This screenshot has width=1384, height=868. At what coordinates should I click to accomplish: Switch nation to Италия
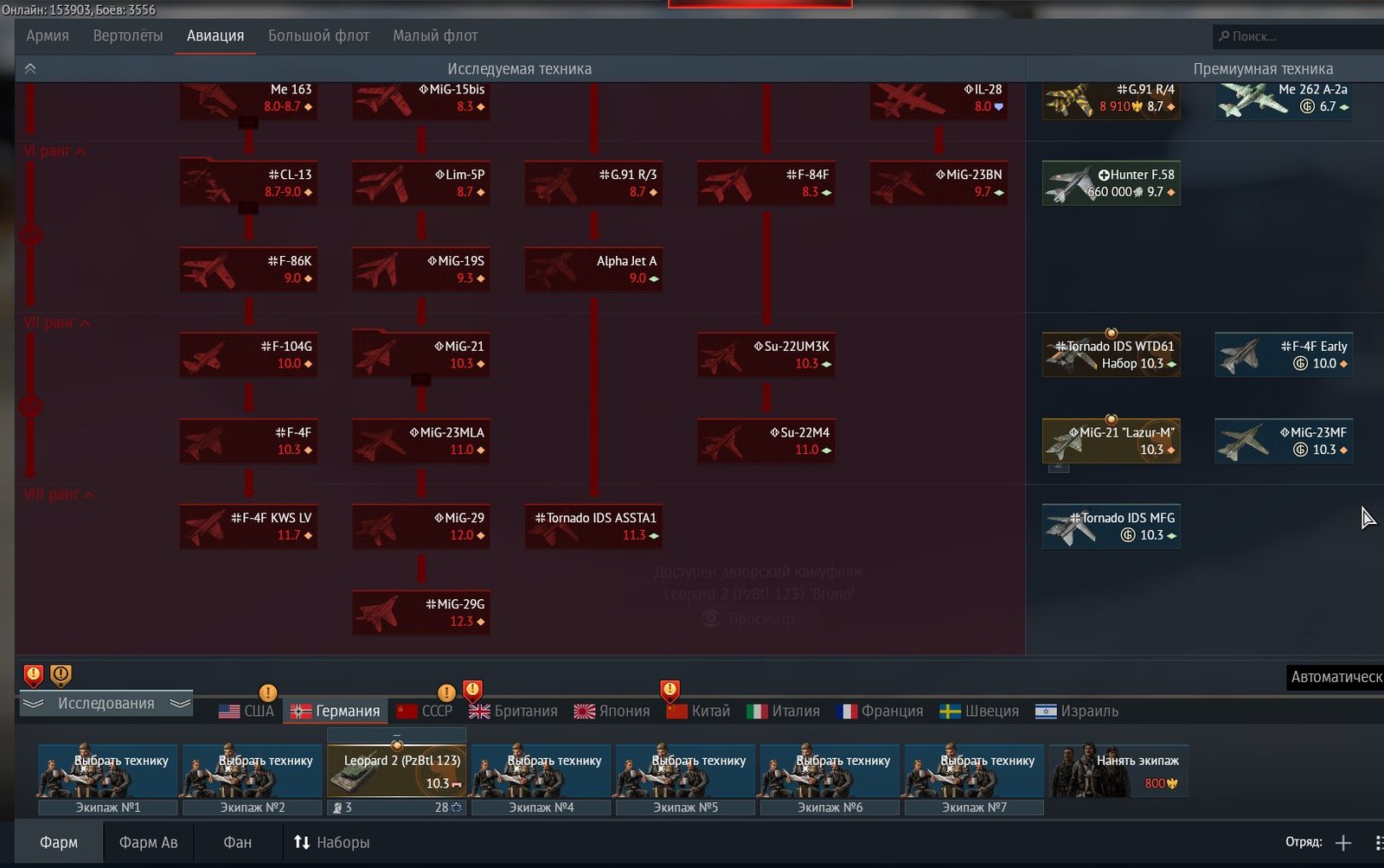click(783, 711)
